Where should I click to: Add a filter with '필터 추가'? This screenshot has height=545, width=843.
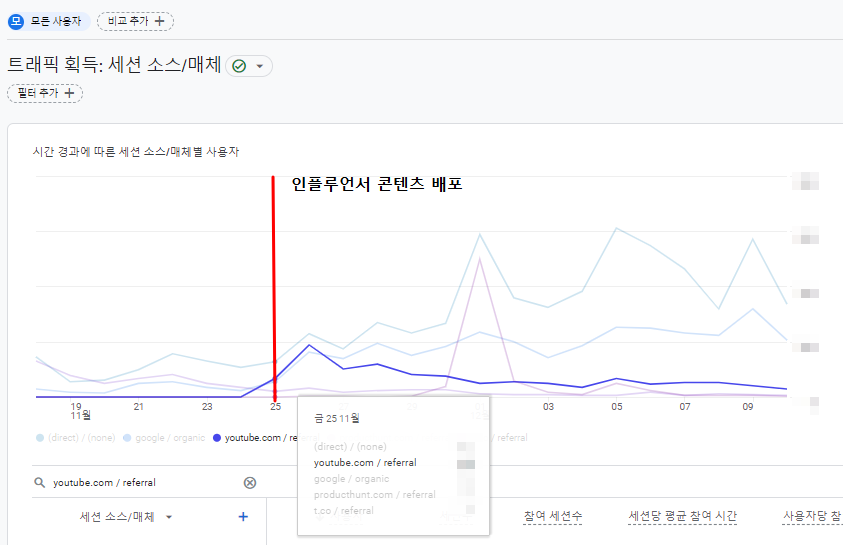pyautogui.click(x=45, y=93)
